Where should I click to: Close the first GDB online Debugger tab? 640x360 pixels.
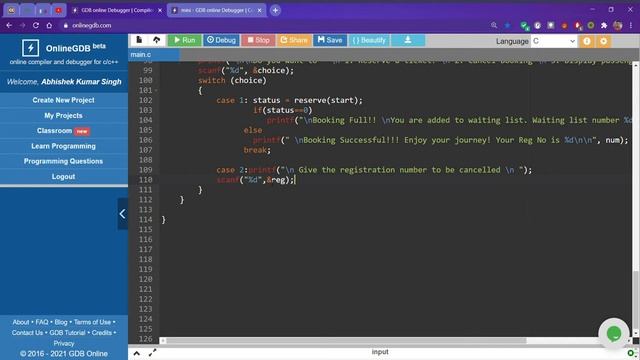[x=160, y=10]
